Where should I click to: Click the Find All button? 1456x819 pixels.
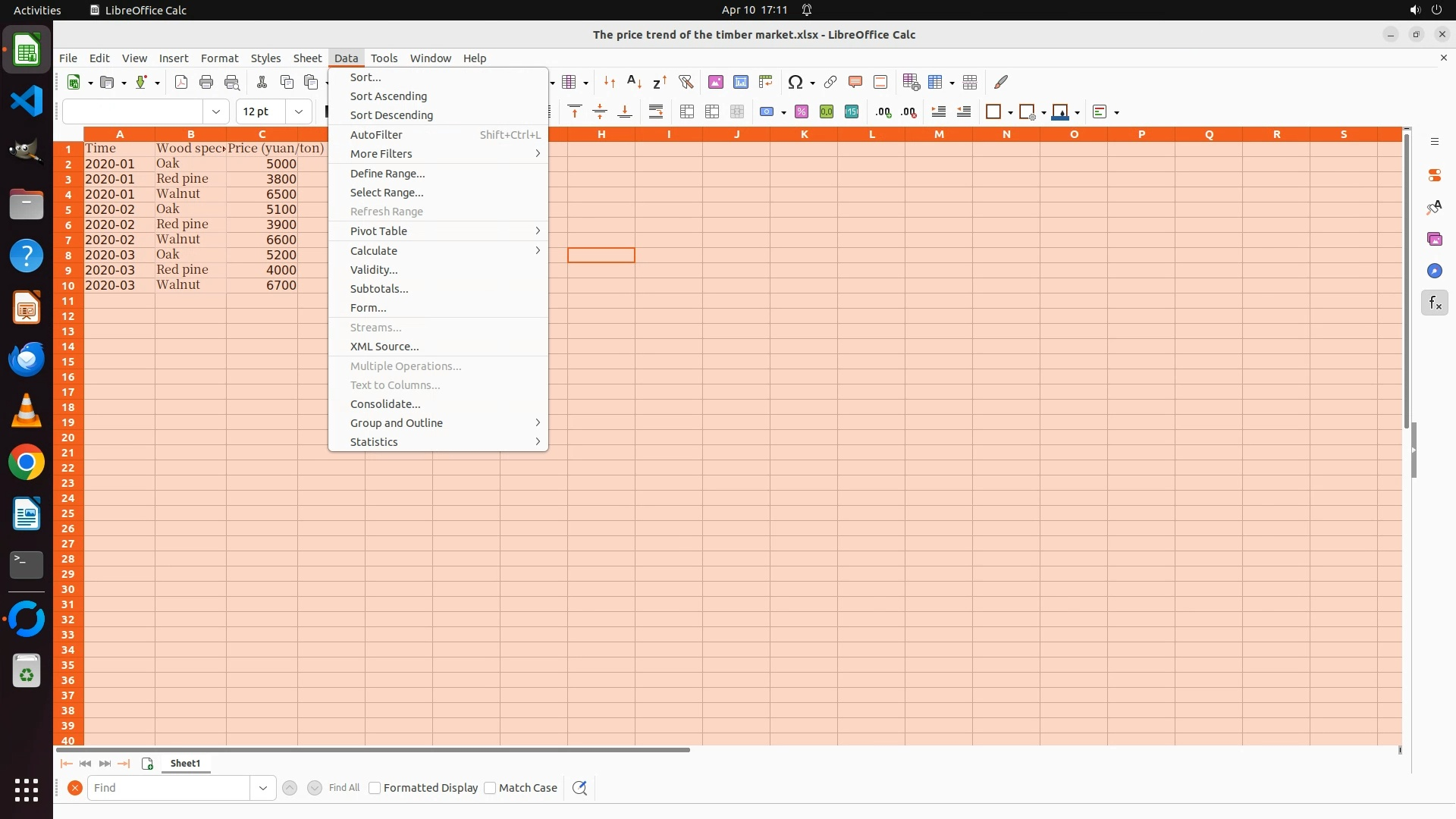(344, 788)
